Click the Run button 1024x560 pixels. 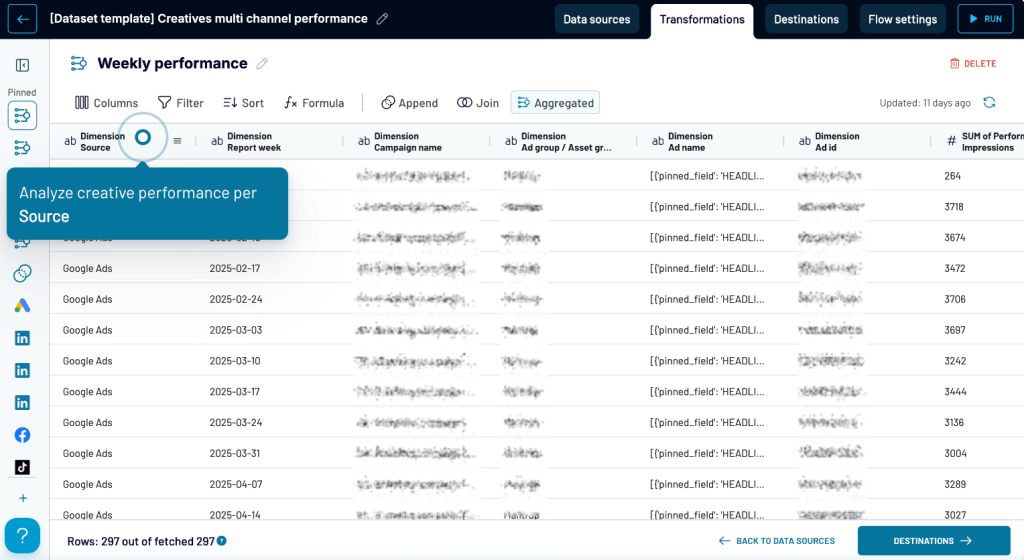click(984, 19)
